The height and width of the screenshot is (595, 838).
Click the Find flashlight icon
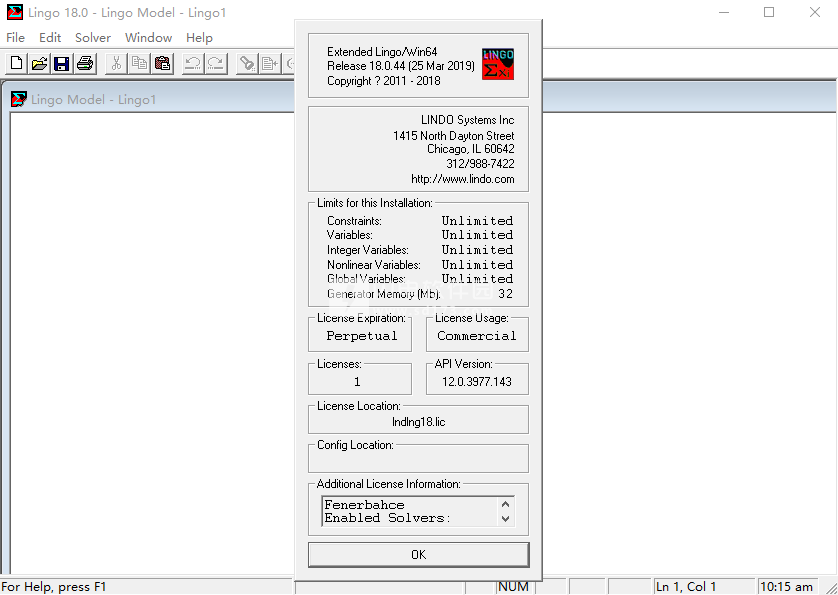point(247,64)
